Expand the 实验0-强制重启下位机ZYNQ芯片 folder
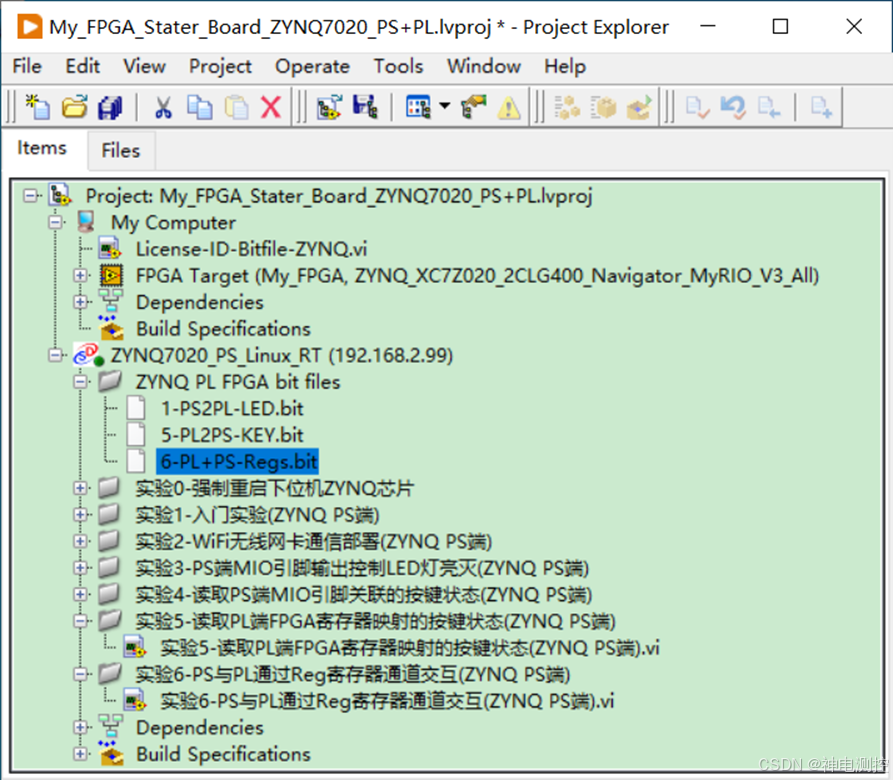Image resolution: width=893 pixels, height=780 pixels. click(80, 488)
